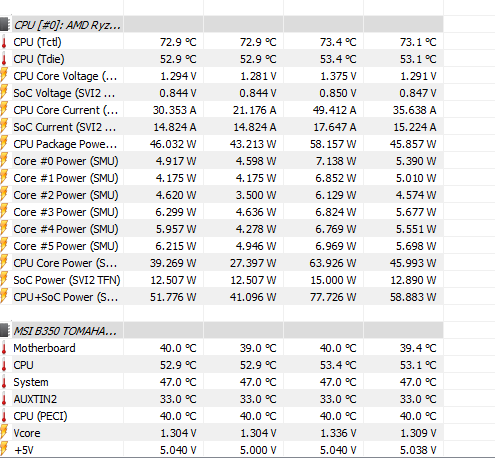Click lightning icon of Core #0 Power row
This screenshot has width=495, height=458.
tap(4, 160)
